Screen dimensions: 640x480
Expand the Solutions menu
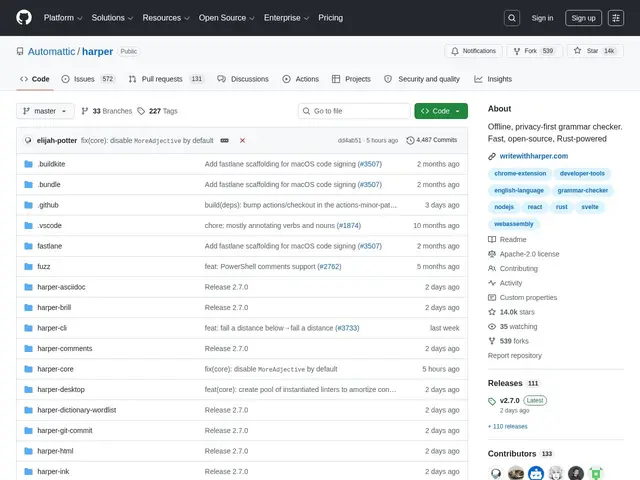click(x=112, y=18)
